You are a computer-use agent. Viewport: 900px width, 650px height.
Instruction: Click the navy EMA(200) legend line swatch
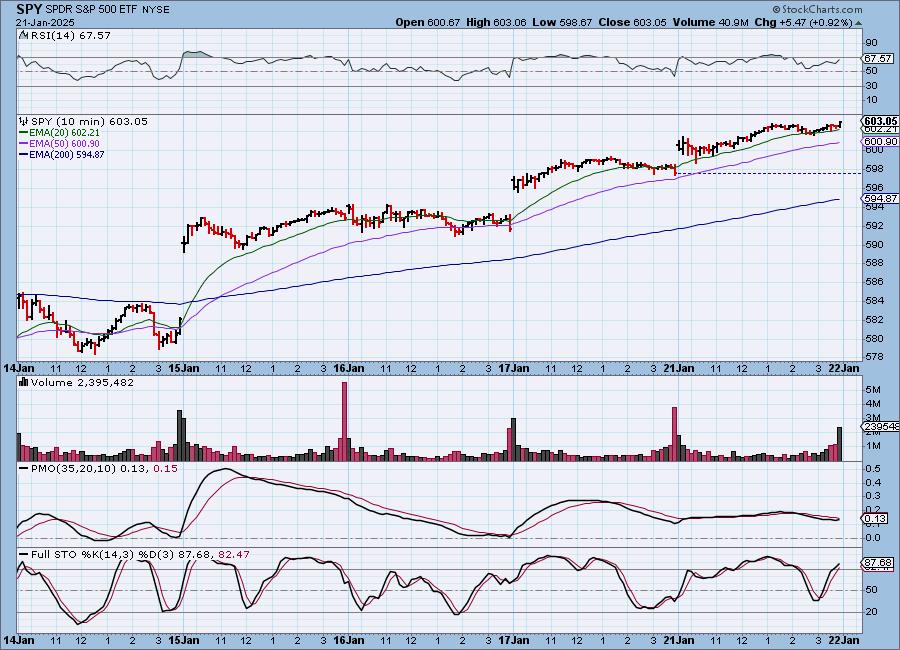tap(24, 154)
